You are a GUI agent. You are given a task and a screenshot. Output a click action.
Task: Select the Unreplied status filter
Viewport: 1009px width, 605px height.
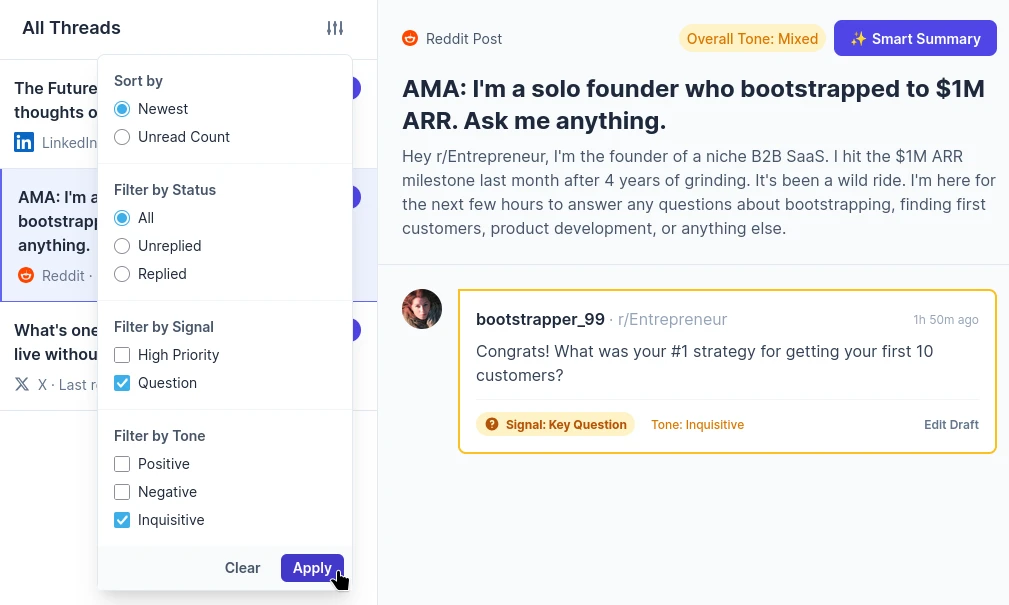pyautogui.click(x=122, y=246)
